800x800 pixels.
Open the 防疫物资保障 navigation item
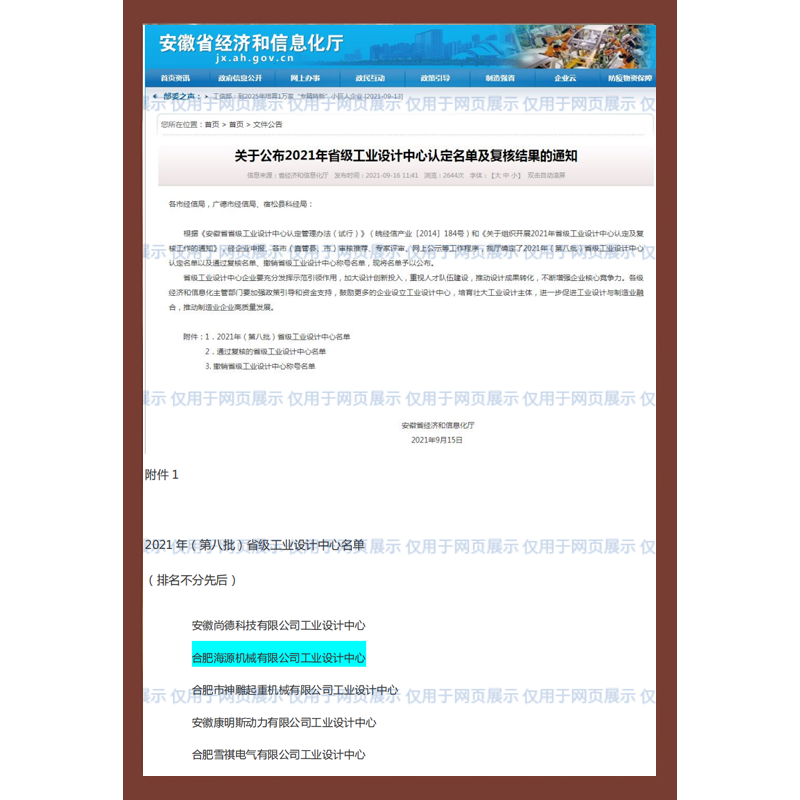[x=629, y=78]
